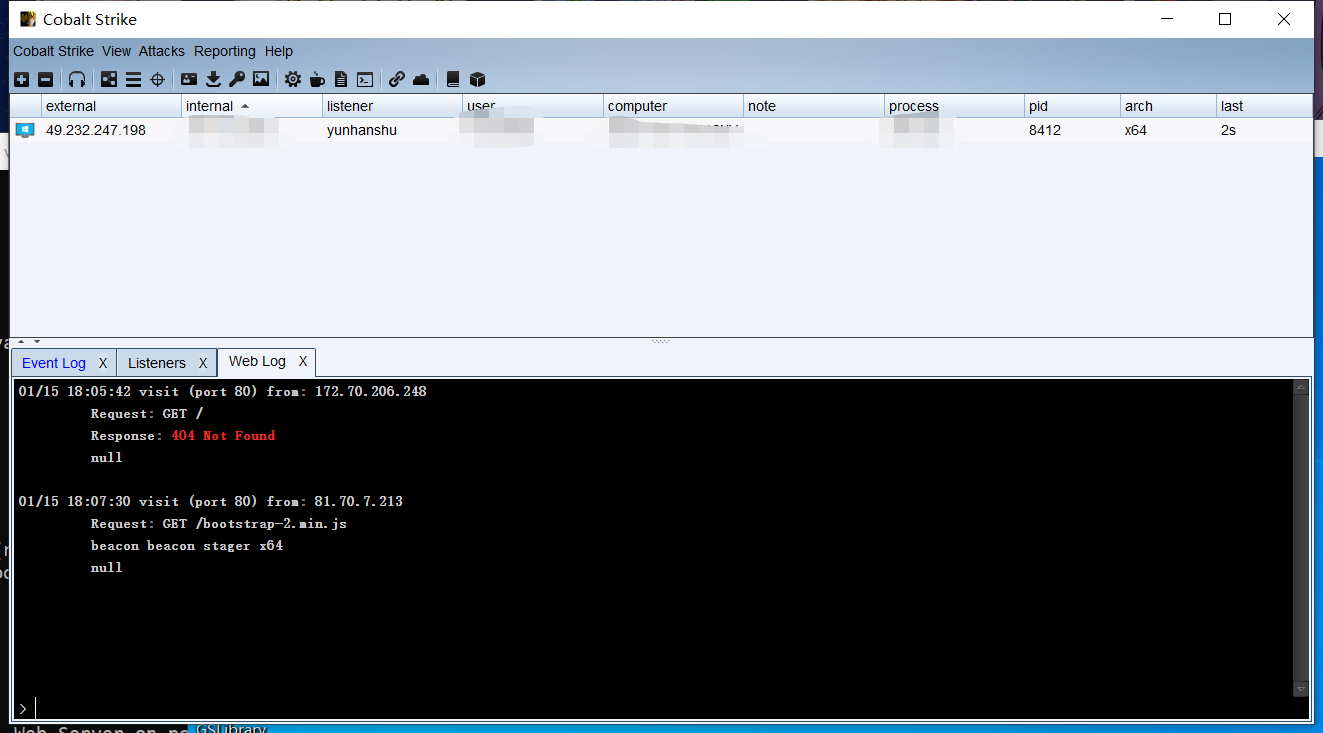Click the split pane collapse-up arrow
Image resolution: width=1323 pixels, height=733 pixels.
pos(22,342)
